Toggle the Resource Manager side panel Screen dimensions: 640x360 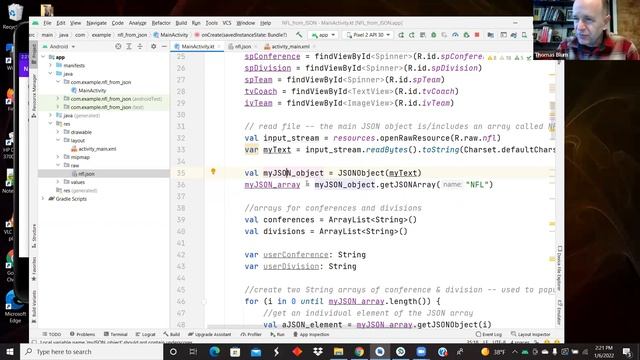(x=34, y=96)
